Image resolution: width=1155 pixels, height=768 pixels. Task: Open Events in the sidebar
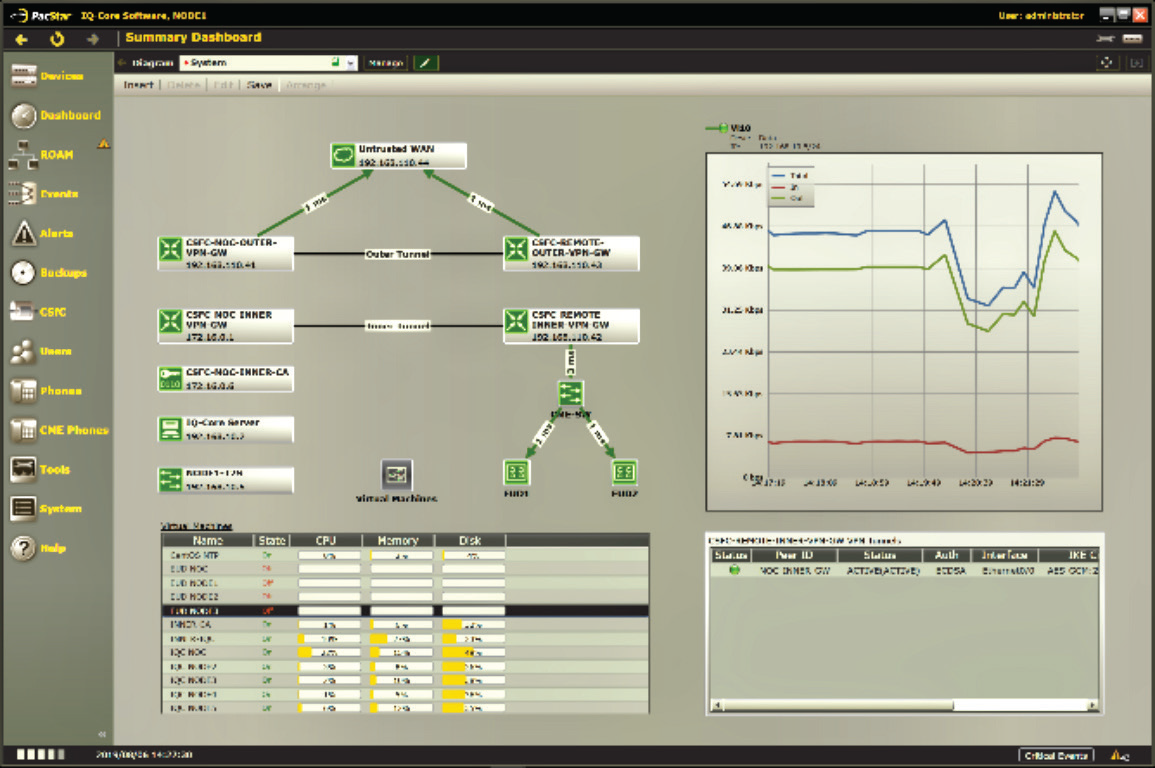43,194
